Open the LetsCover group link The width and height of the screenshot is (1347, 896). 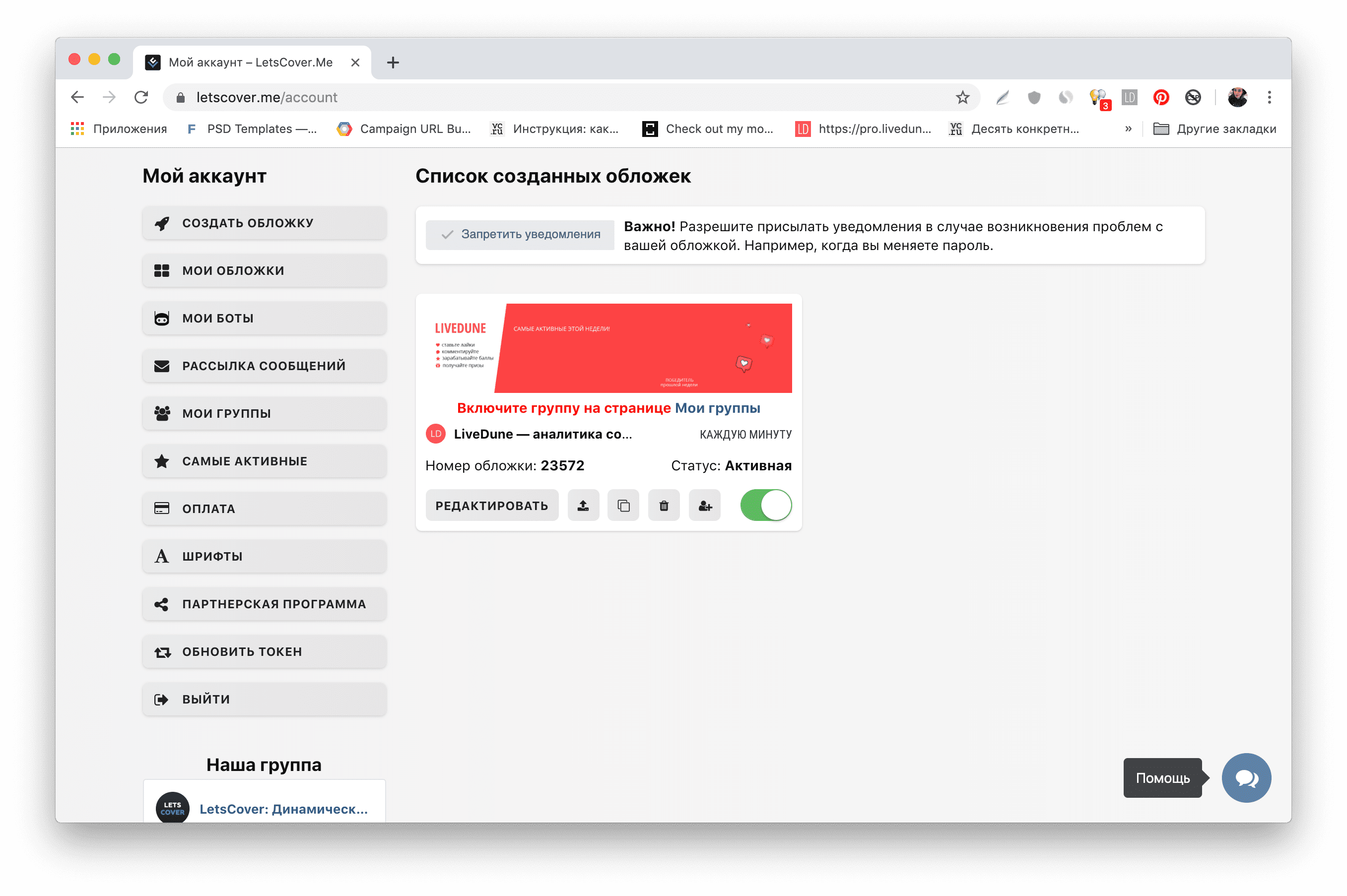point(283,809)
